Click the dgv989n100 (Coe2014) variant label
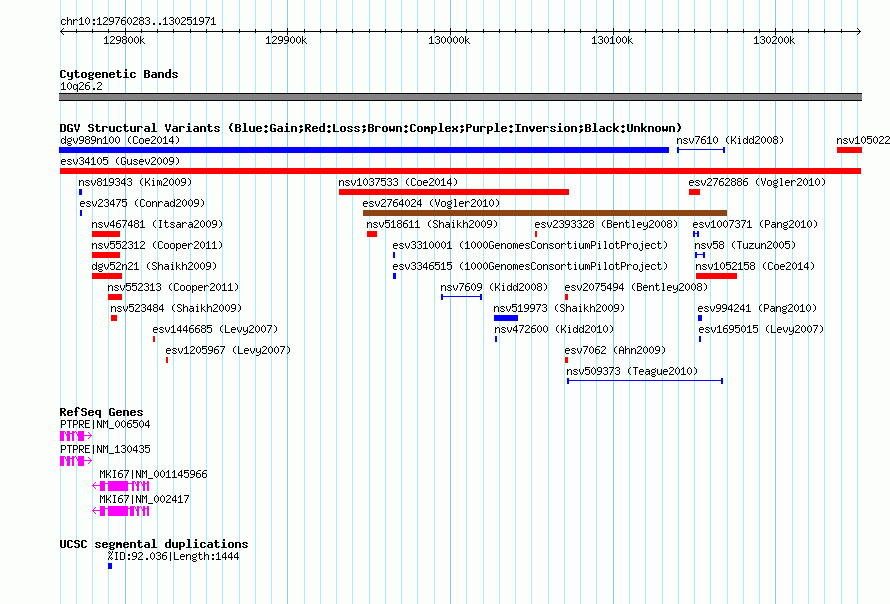 [x=120, y=140]
